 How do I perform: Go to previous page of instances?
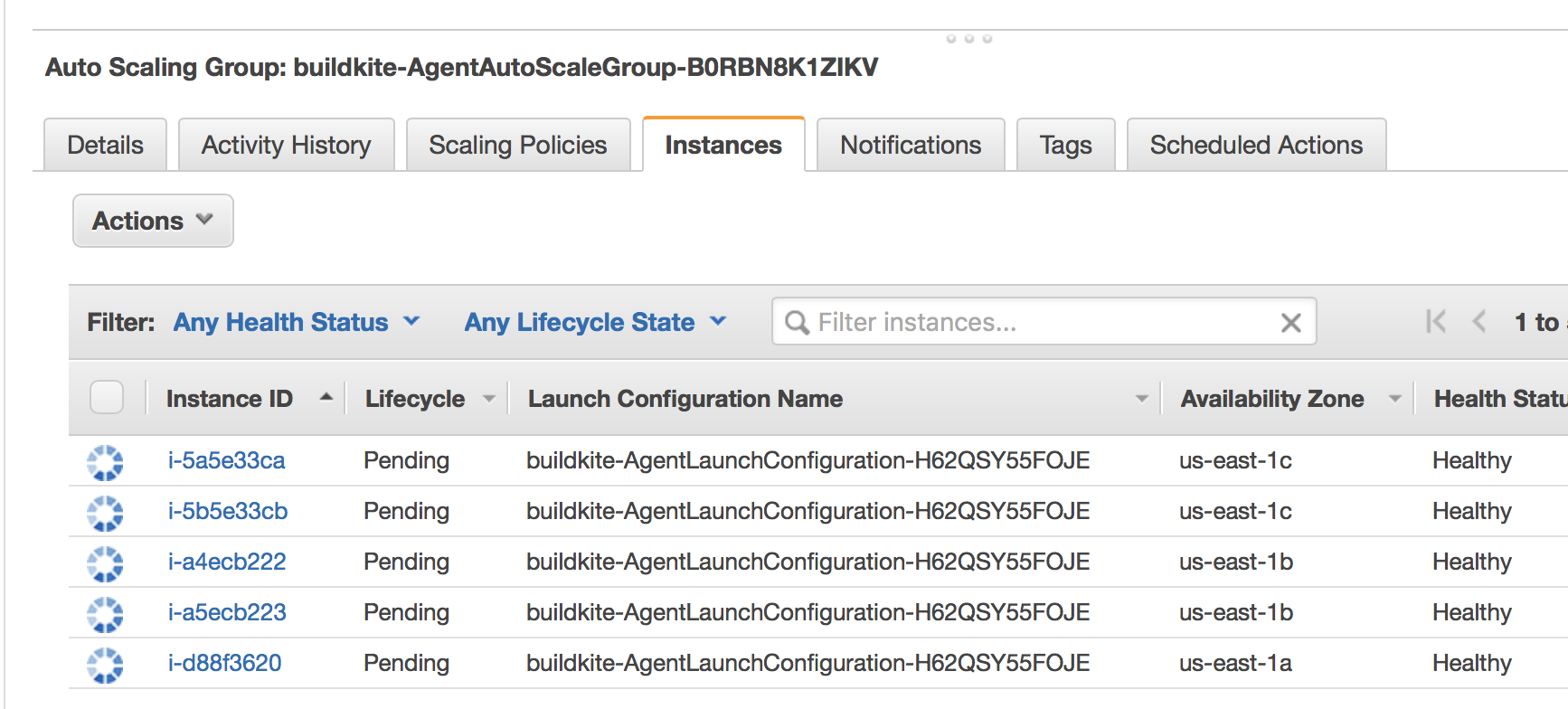click(1479, 321)
